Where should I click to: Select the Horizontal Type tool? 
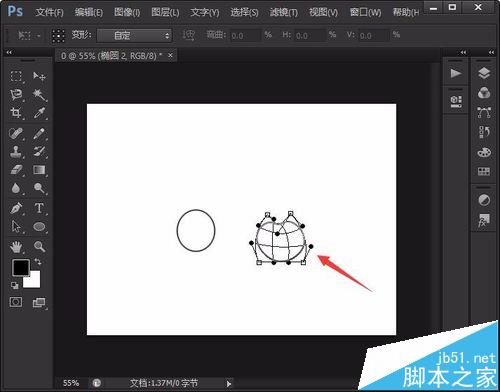(x=39, y=208)
